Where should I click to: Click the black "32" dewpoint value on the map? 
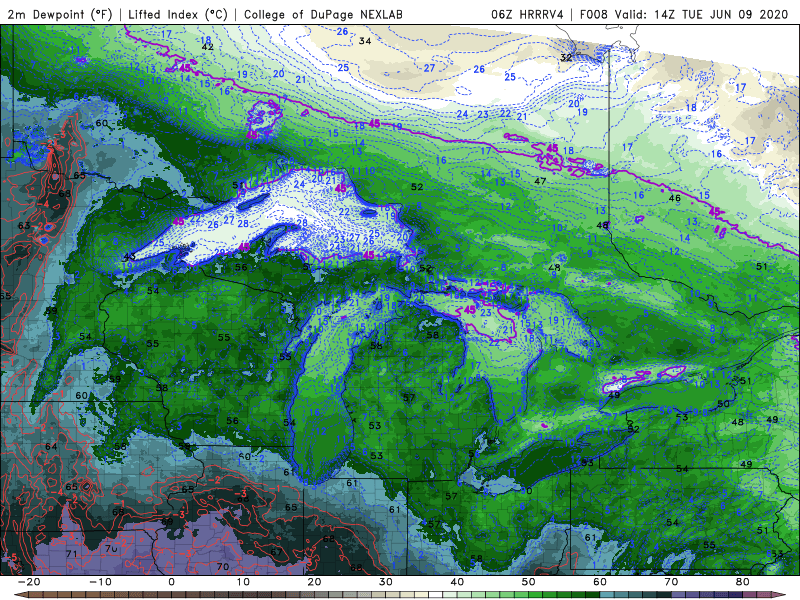pyautogui.click(x=566, y=58)
